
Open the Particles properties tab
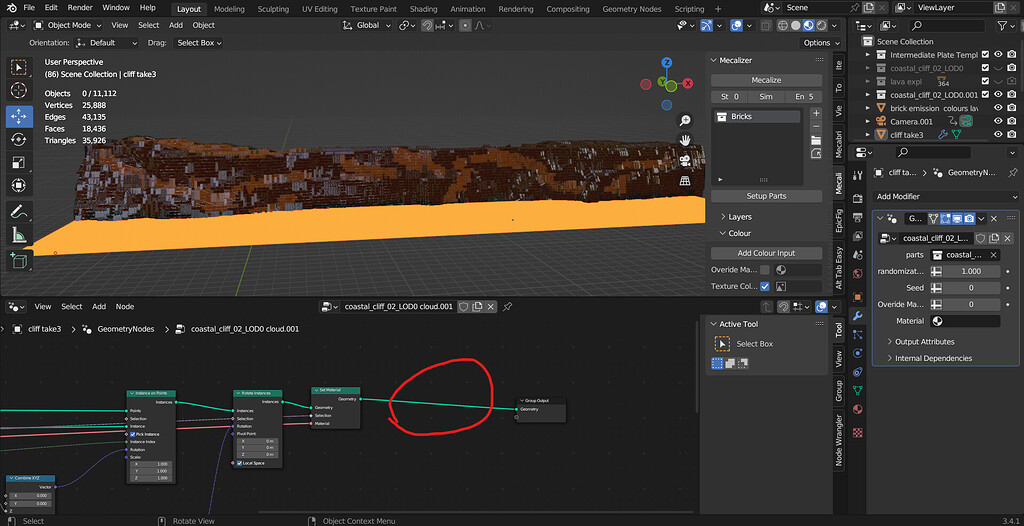tap(858, 335)
